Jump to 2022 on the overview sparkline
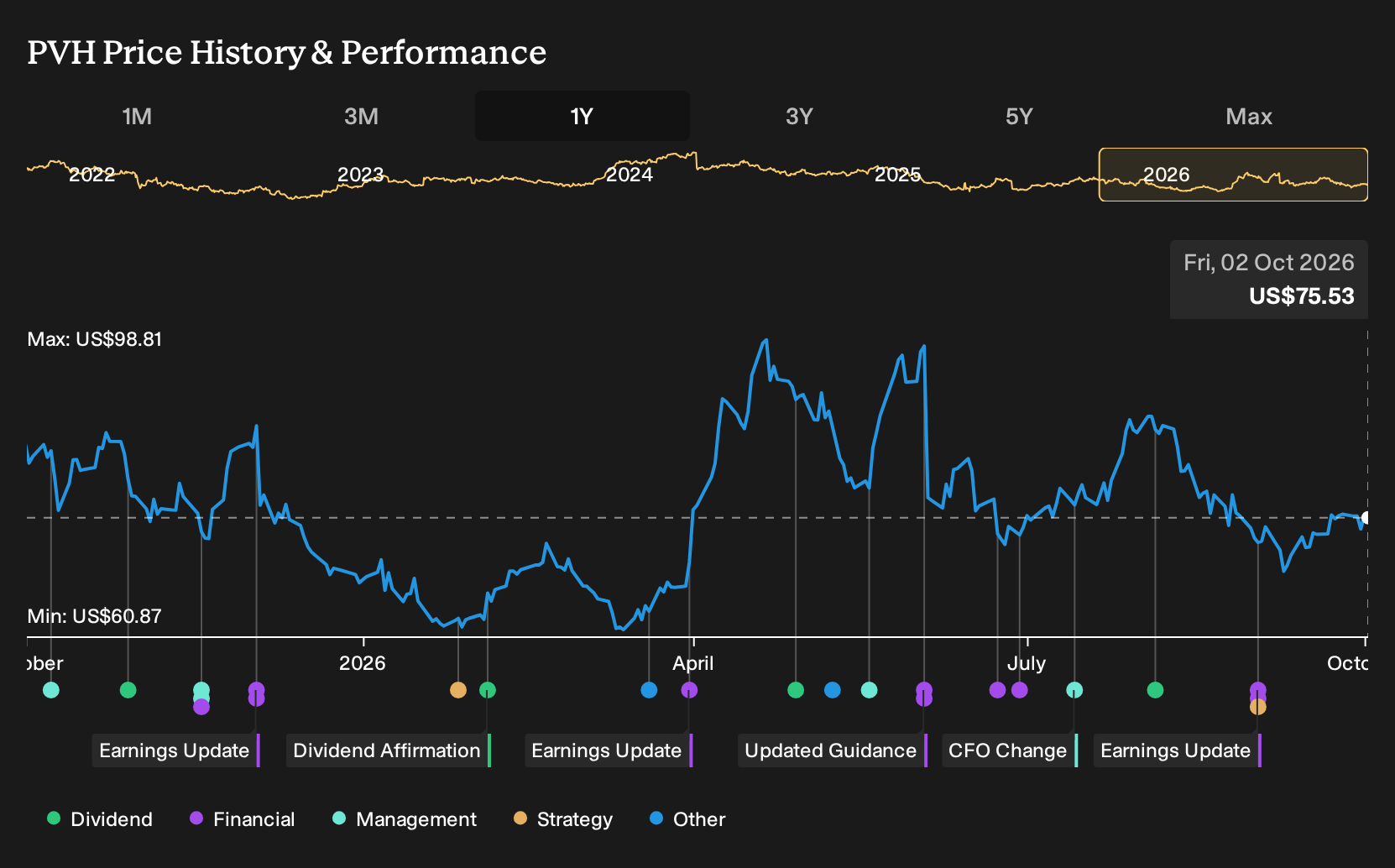 pos(92,175)
